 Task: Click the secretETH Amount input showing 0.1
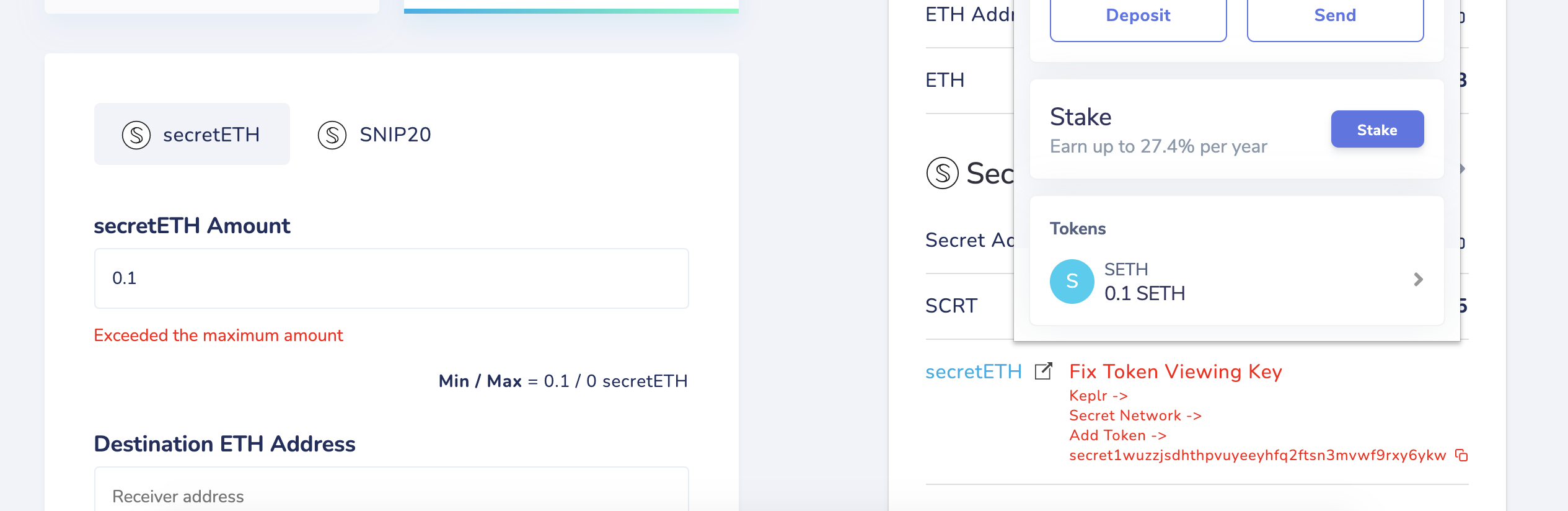[x=390, y=278]
